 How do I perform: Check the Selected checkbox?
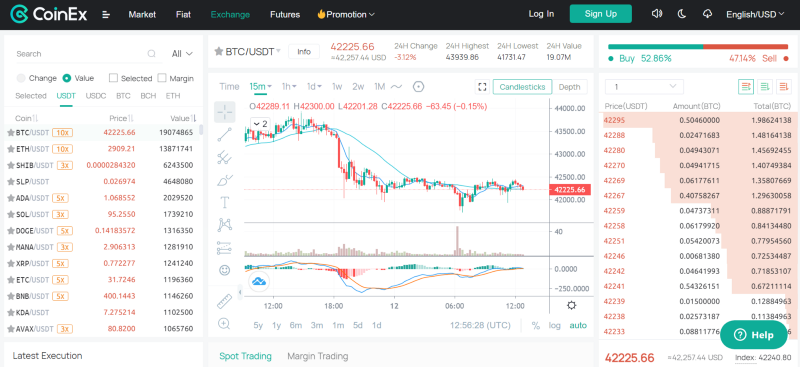pyautogui.click(x=113, y=78)
